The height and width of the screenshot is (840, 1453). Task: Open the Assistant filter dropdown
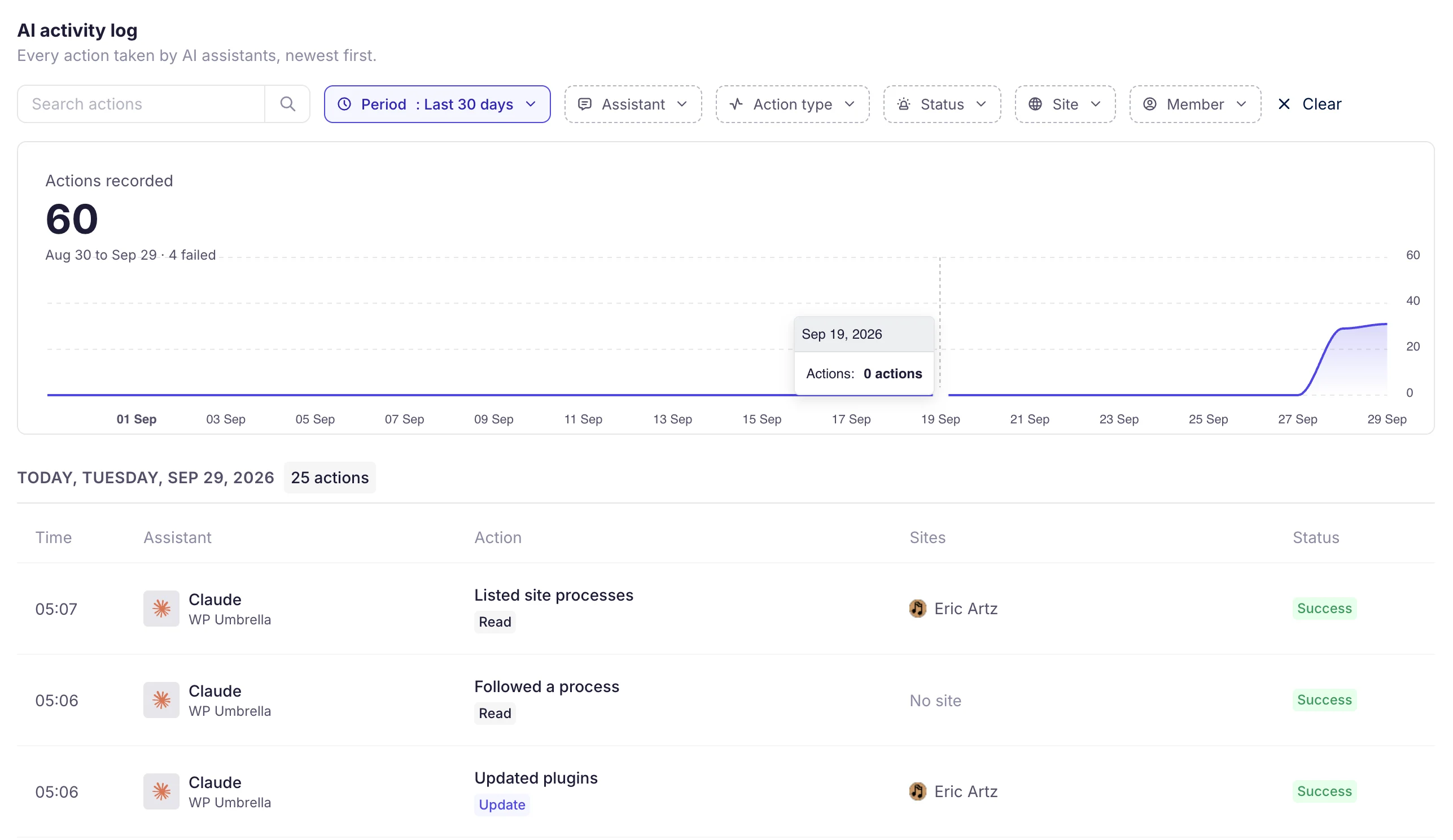pyautogui.click(x=633, y=104)
